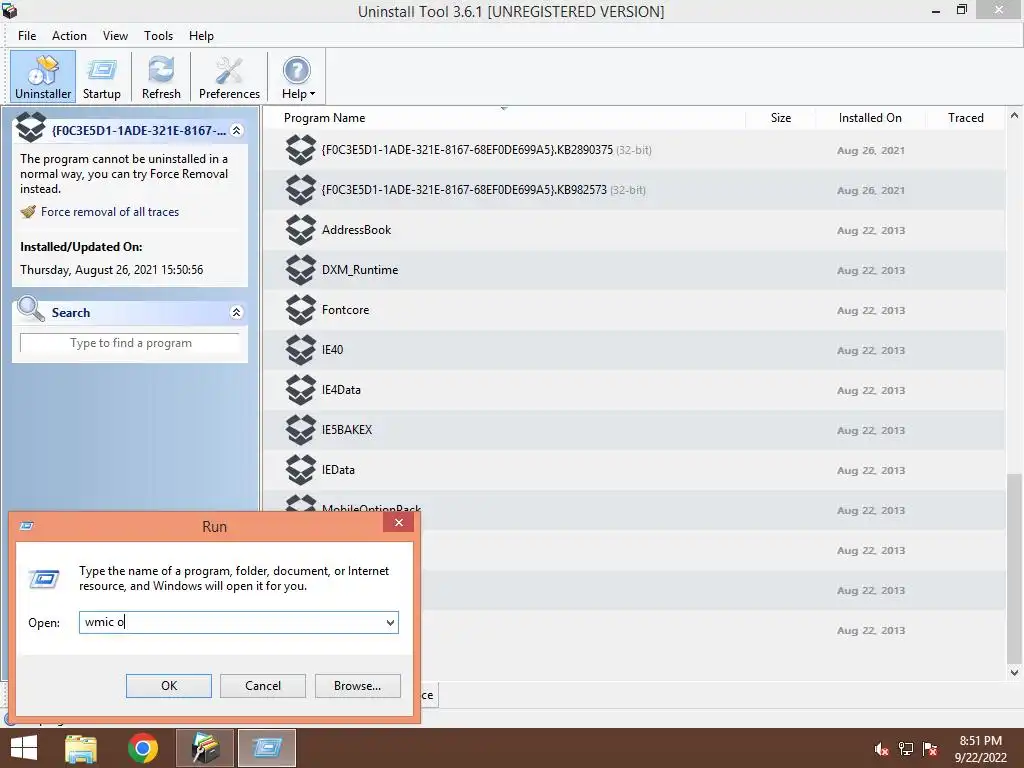Click the Search magnifier icon in side panel

tap(31, 310)
